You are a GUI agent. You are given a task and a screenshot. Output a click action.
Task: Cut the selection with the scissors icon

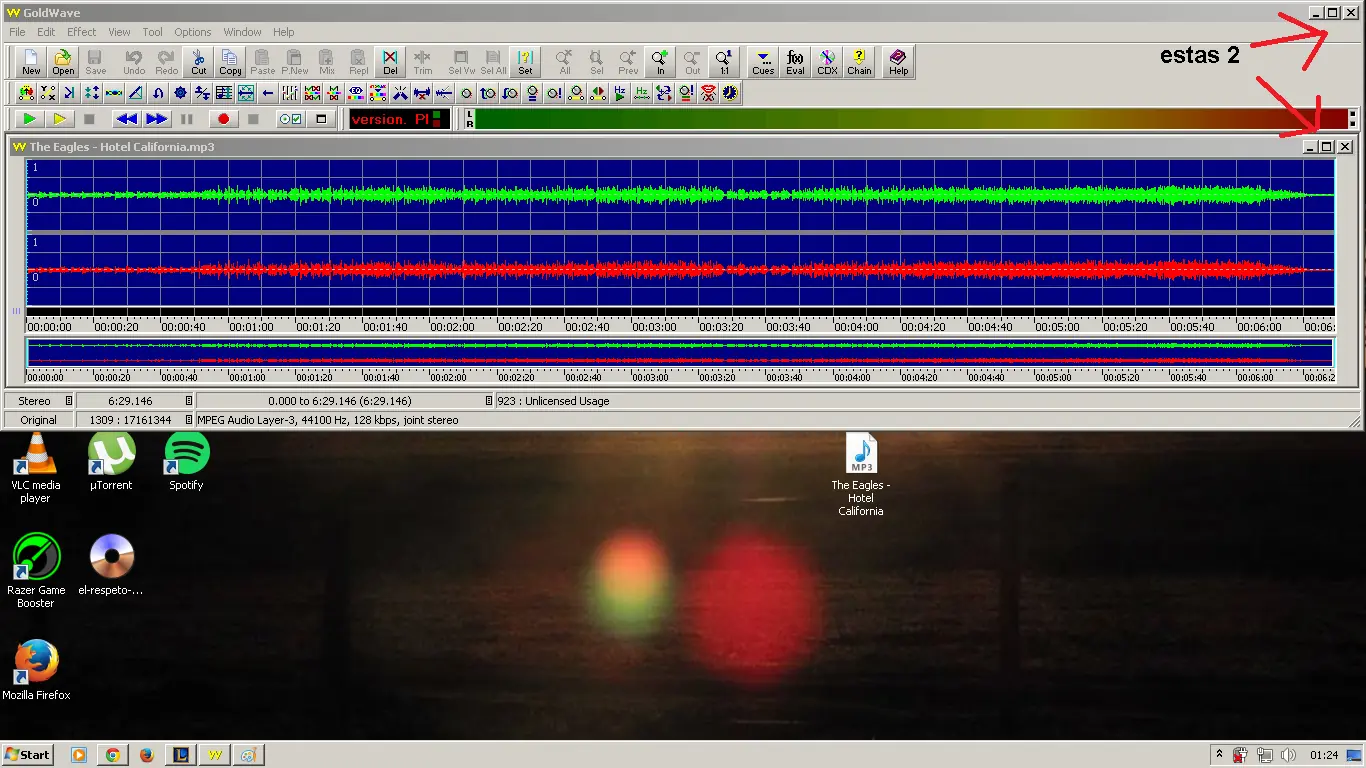pyautogui.click(x=199, y=62)
